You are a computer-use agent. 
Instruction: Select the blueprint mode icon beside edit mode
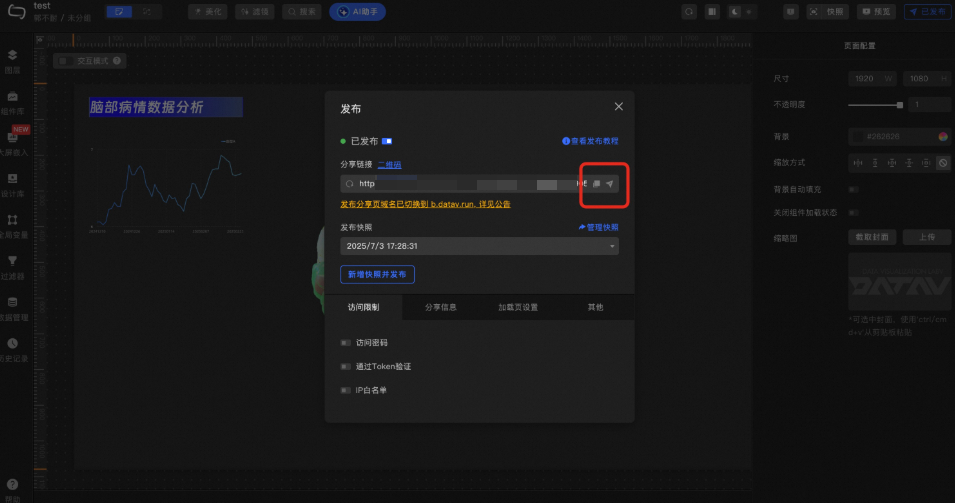pos(147,12)
